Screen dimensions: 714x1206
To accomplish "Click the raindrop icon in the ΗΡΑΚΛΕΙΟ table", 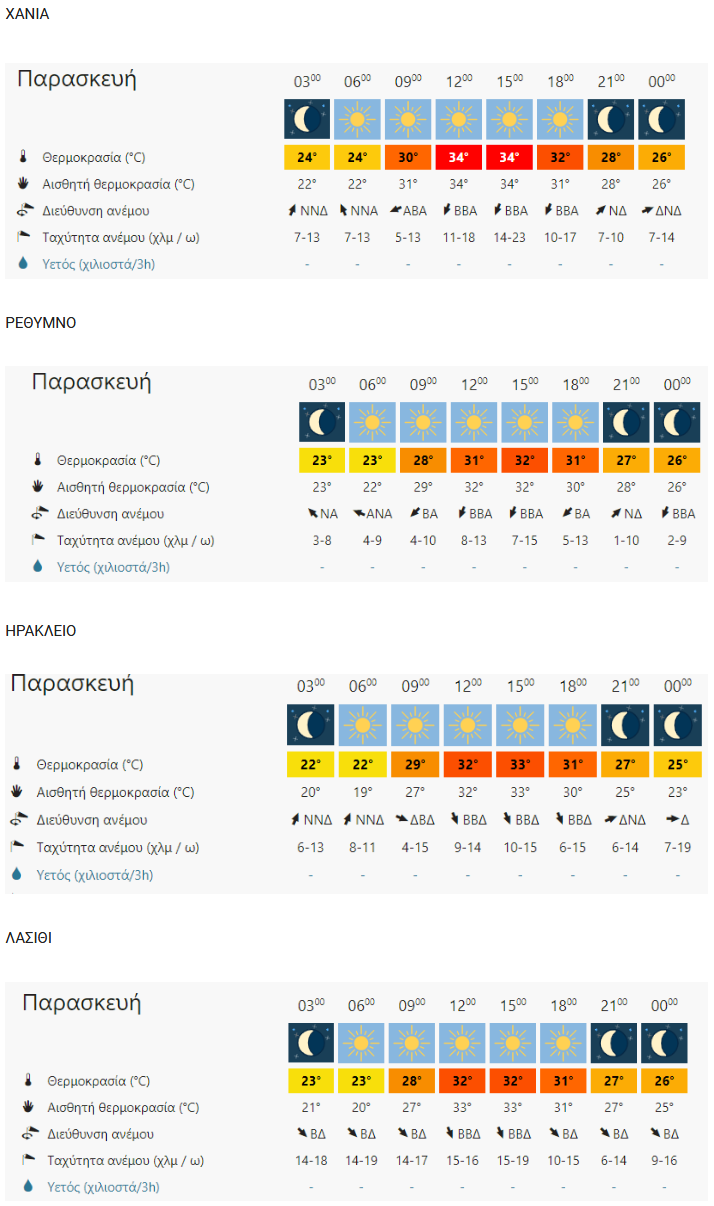I will click(16, 875).
